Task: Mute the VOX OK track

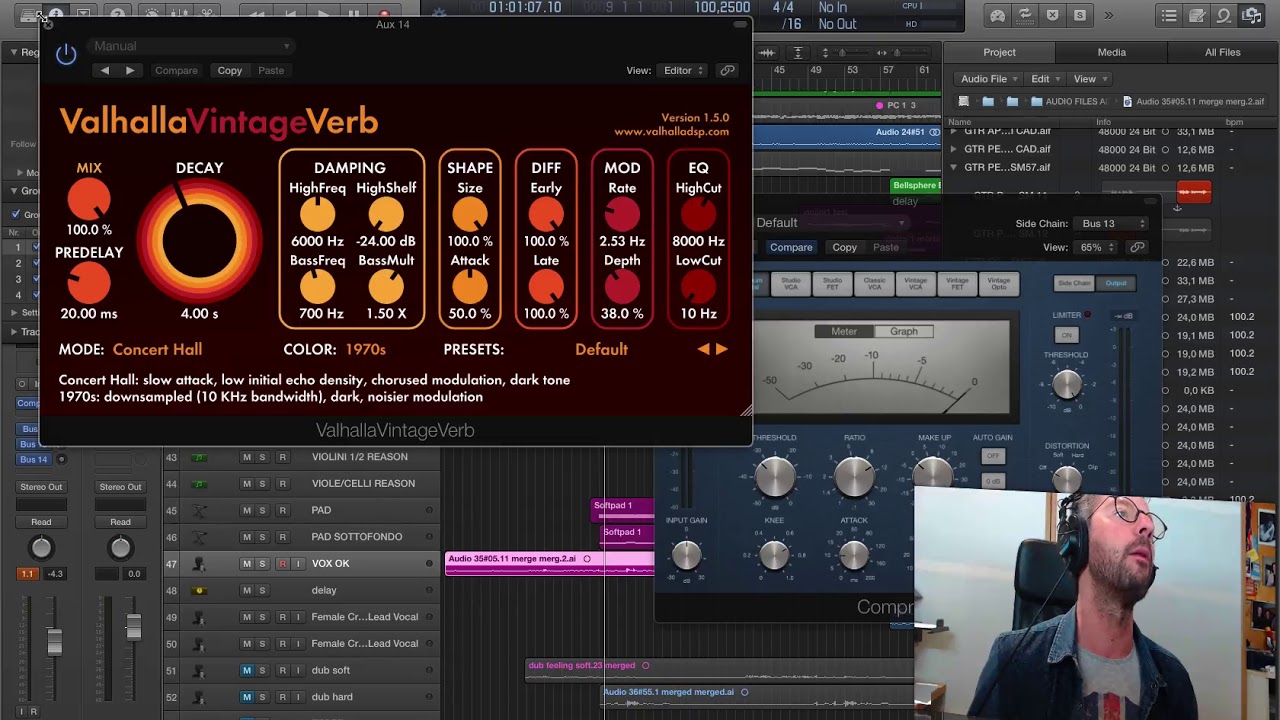Action: point(247,564)
